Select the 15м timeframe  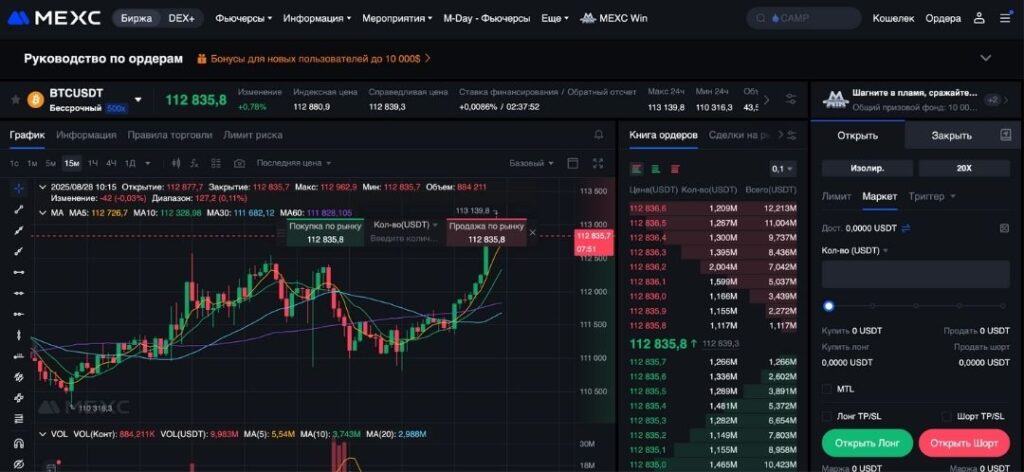(72, 163)
